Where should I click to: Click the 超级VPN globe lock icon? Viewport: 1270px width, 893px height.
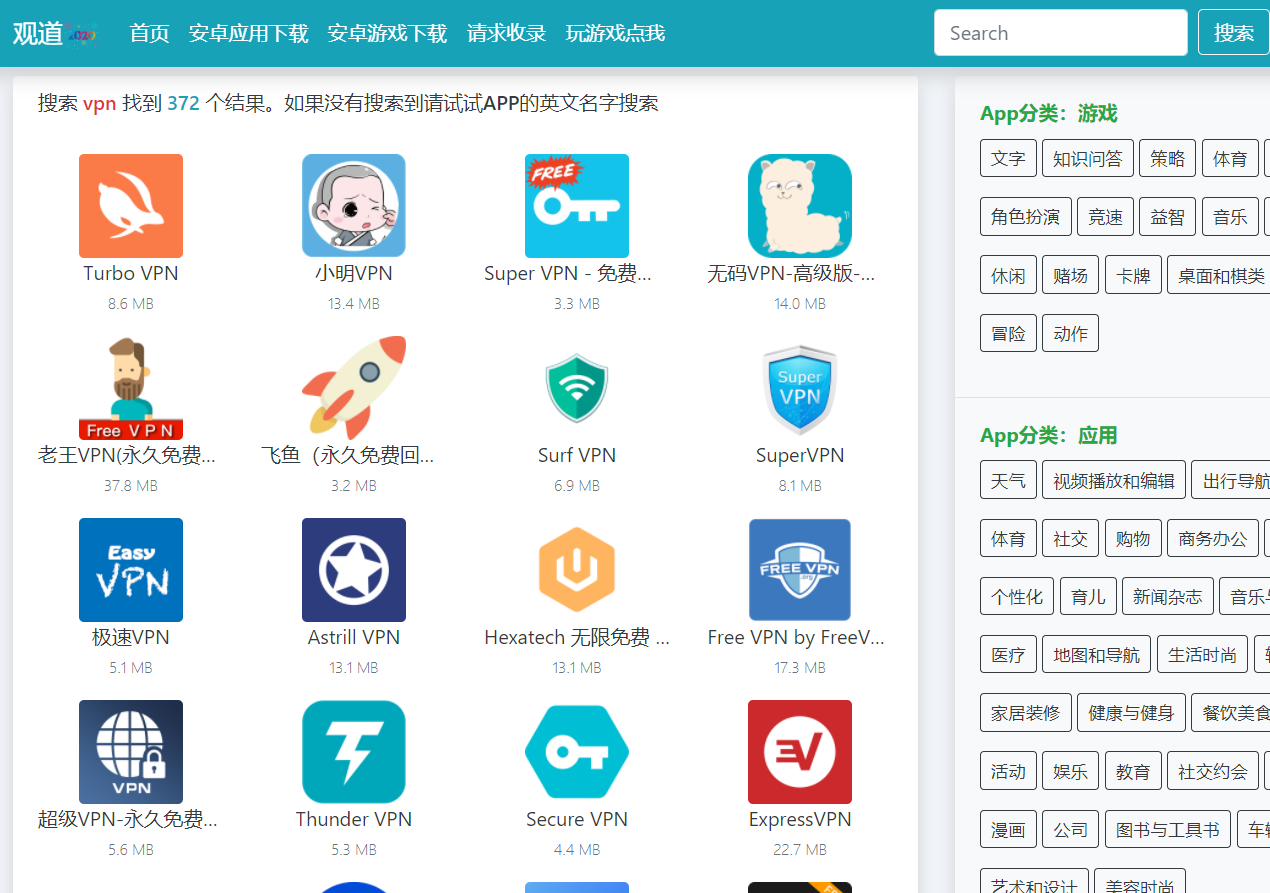(x=131, y=752)
